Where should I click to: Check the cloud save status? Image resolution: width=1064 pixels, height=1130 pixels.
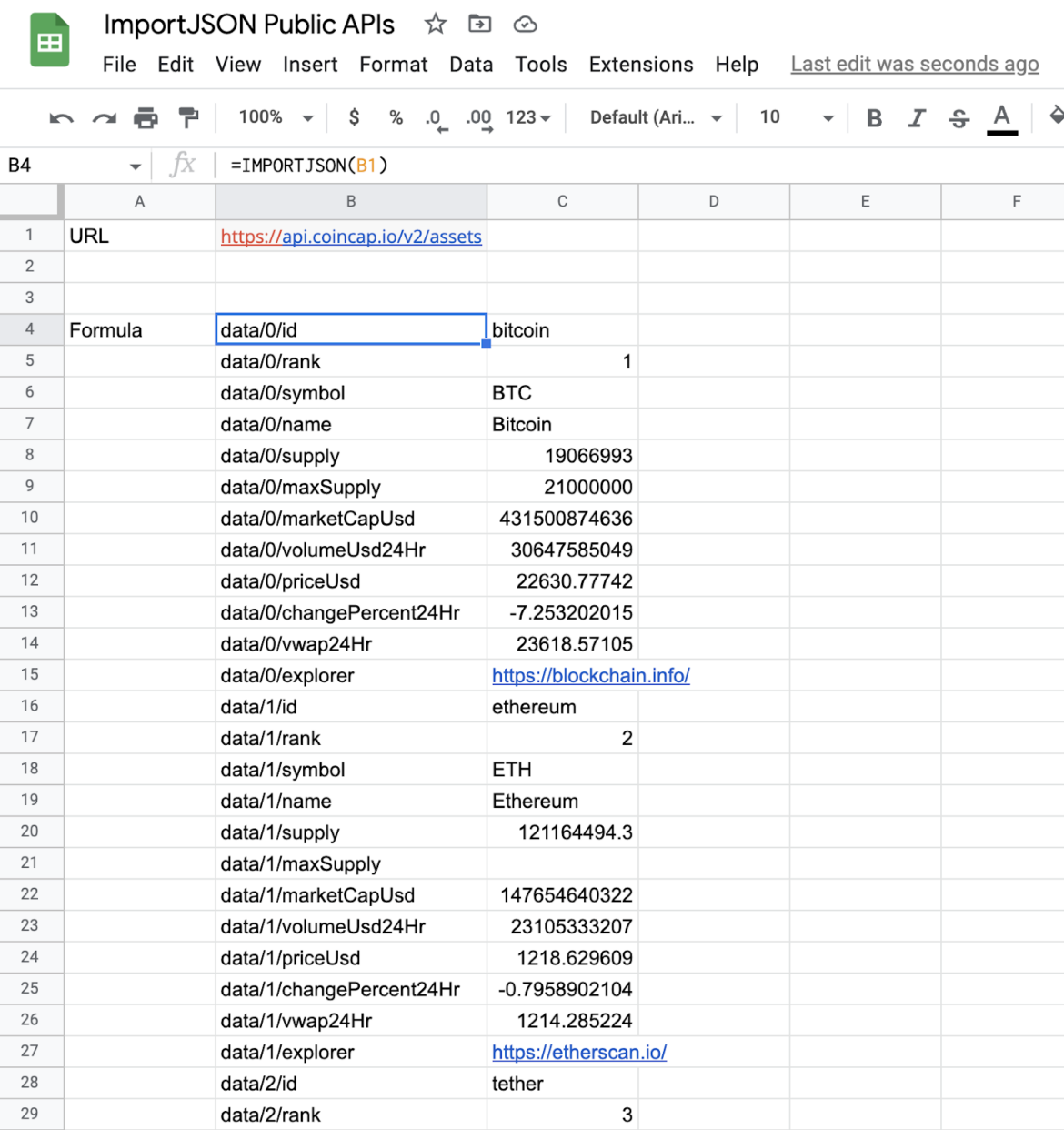[525, 25]
